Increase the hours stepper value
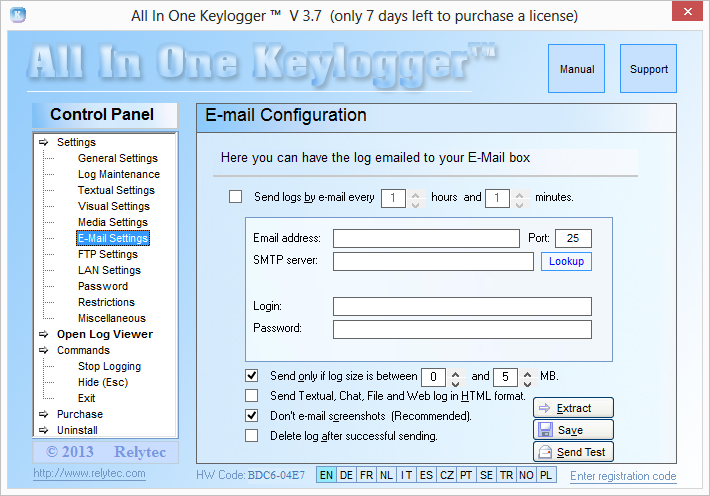Viewport: 710px width, 496px height. point(416,194)
